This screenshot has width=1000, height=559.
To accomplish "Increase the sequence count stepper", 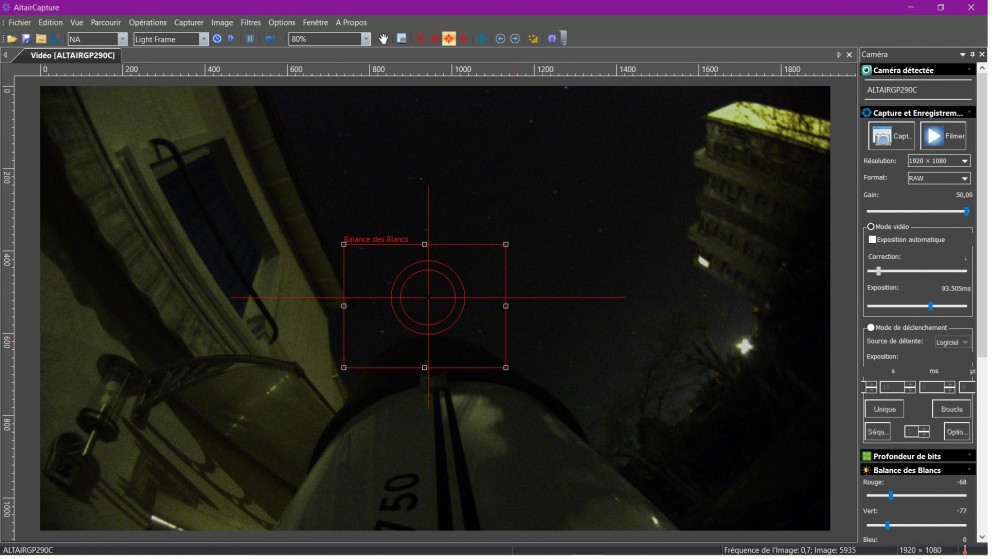I will (x=924, y=430).
